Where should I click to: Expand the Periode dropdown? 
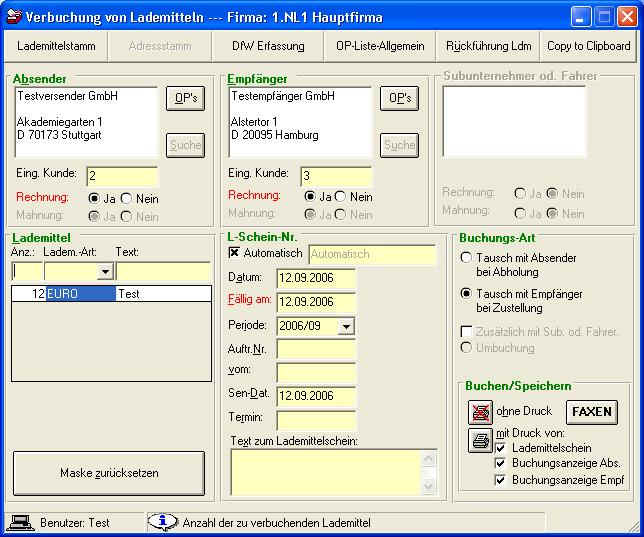coord(345,326)
